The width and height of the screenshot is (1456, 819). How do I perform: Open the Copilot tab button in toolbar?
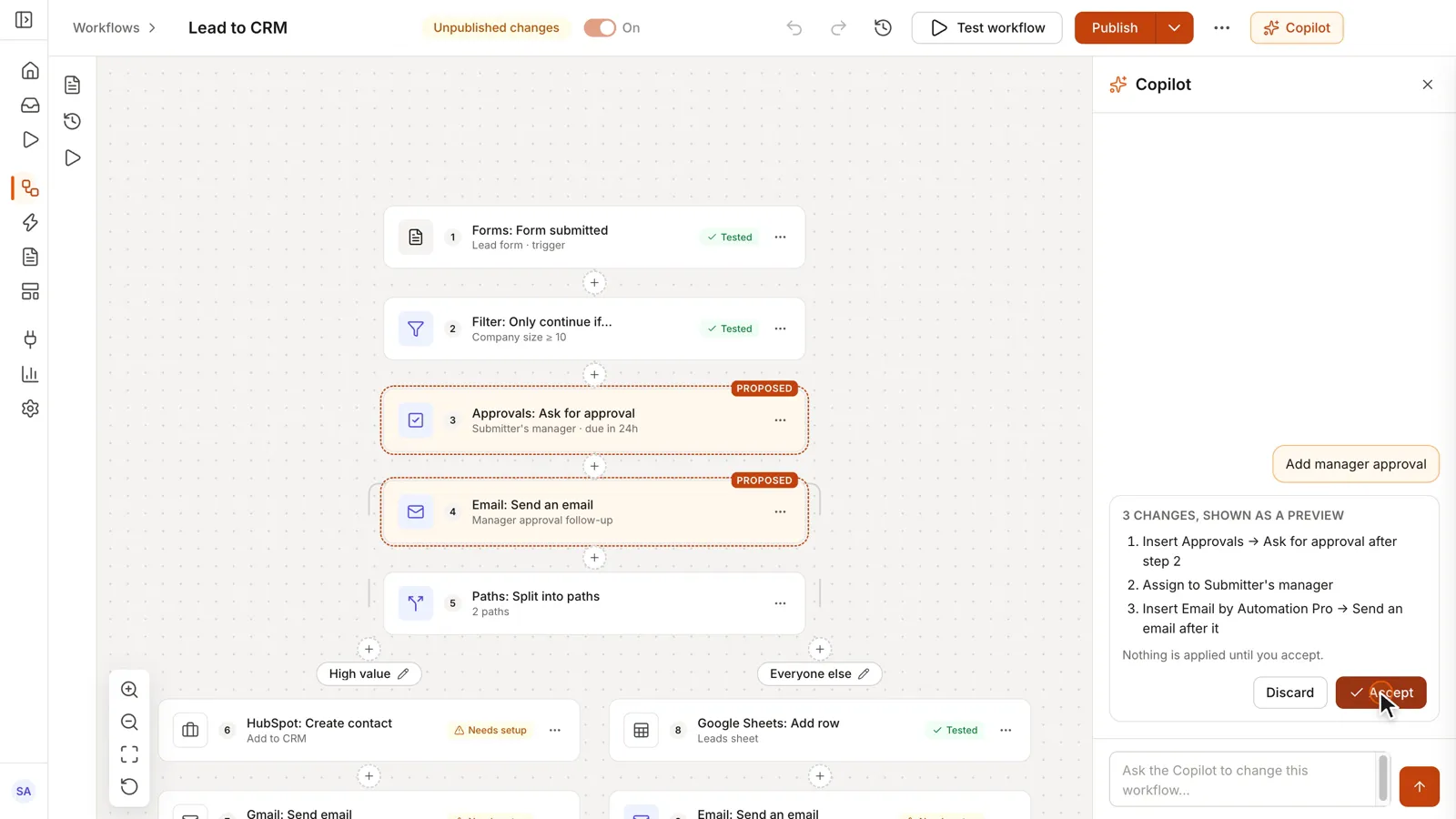click(x=1297, y=28)
